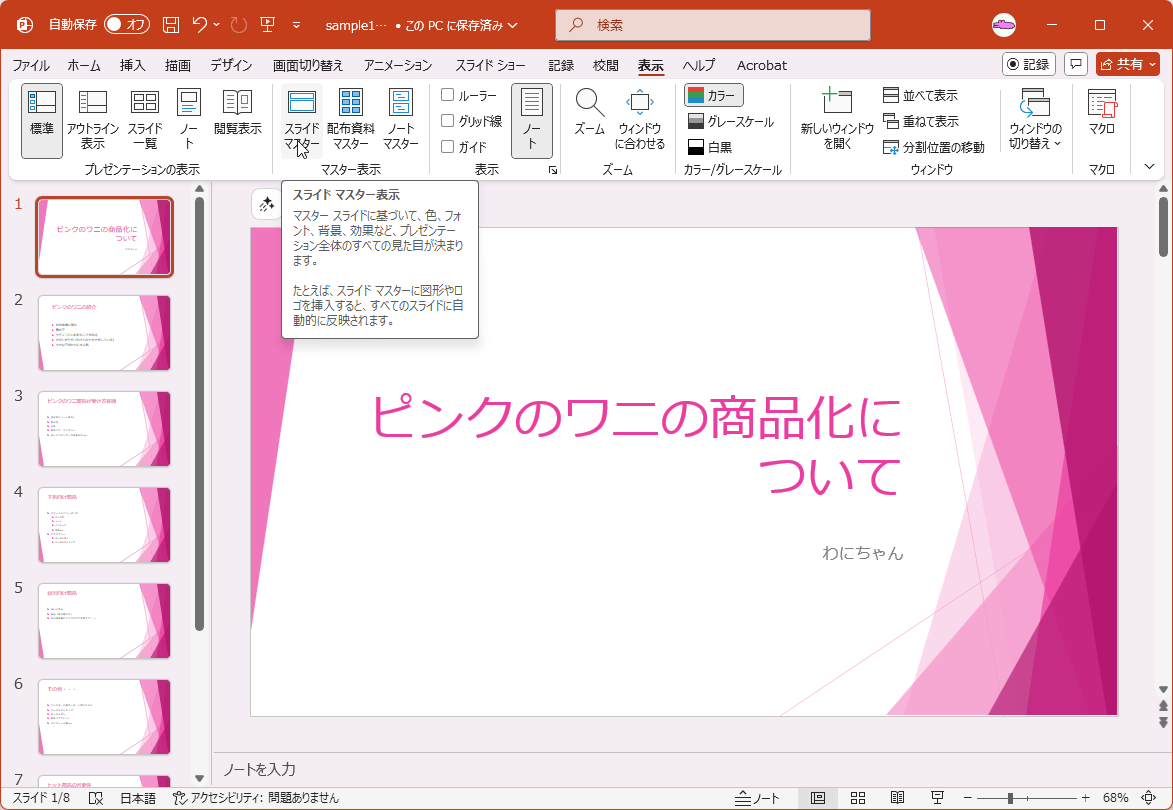Click 分割位置の移動 move split
Viewport: 1173px width, 810px height.
click(x=934, y=147)
